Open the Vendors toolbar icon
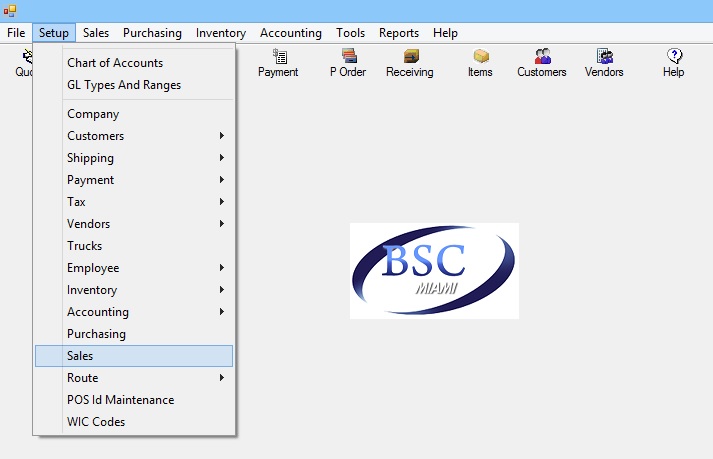713x459 pixels. [x=604, y=63]
